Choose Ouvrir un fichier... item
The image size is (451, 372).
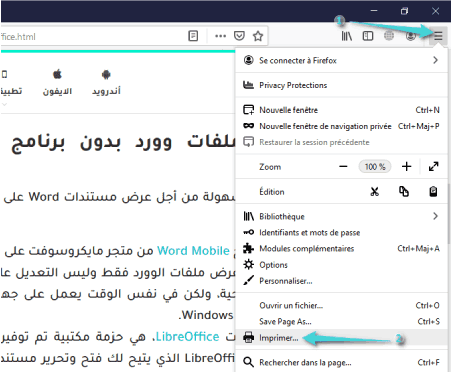pyautogui.click(x=341, y=305)
